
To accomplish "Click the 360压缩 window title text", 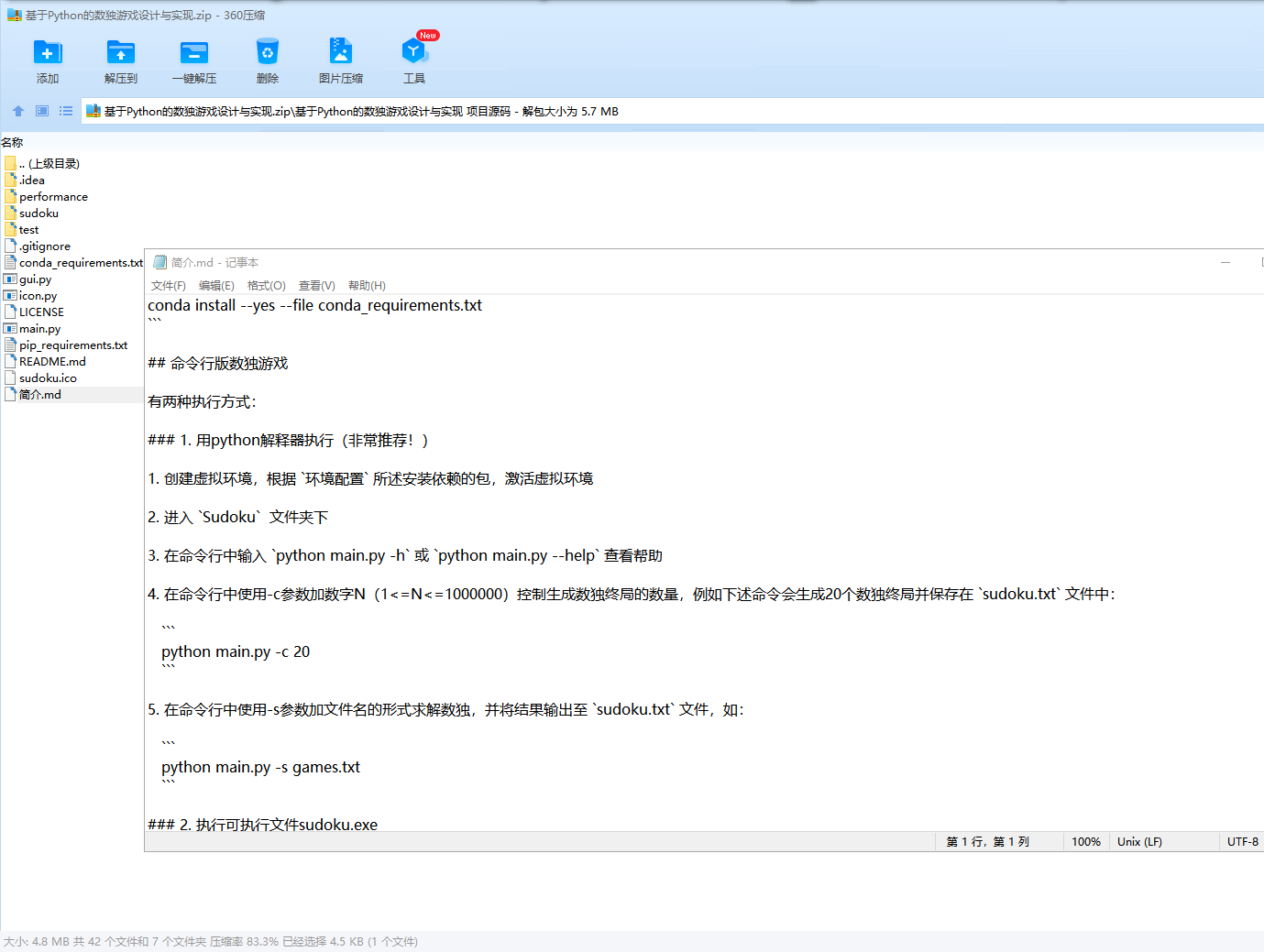I will point(145,15).
